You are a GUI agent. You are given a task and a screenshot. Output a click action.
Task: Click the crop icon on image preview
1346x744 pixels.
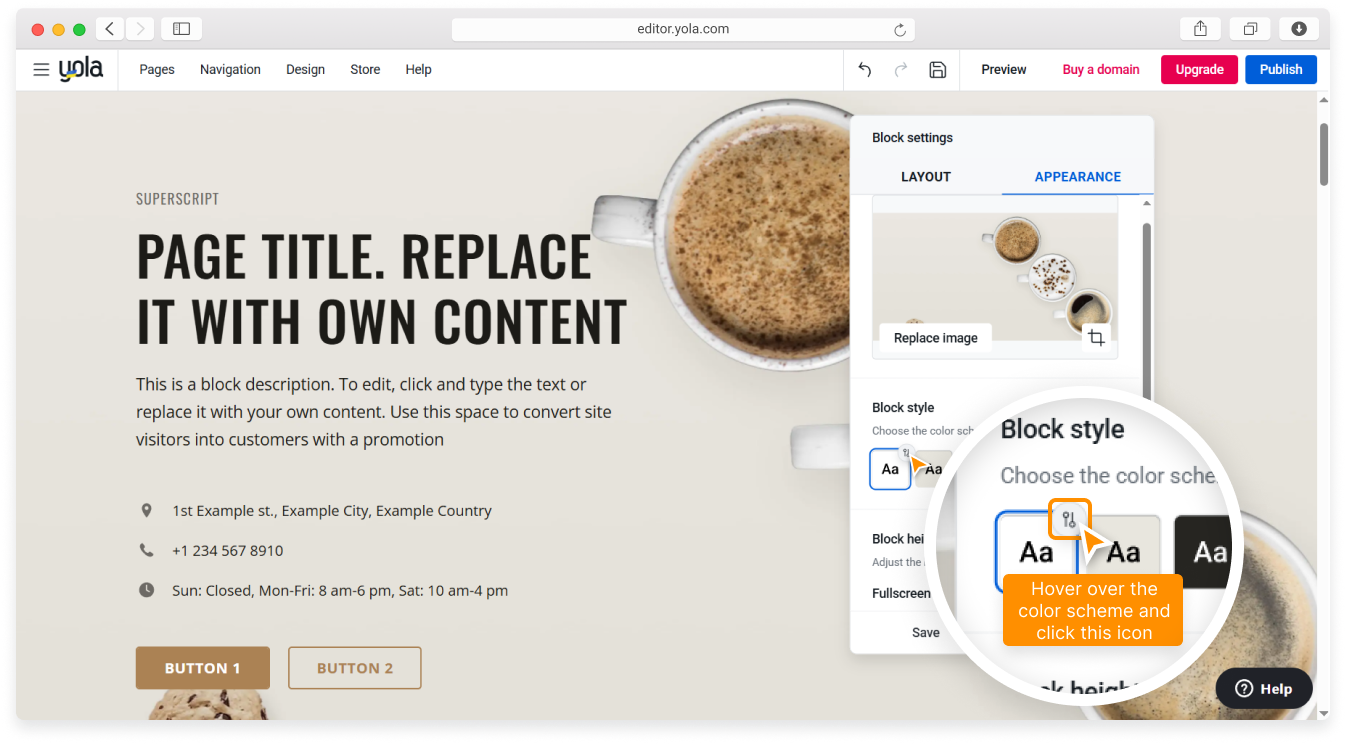[x=1096, y=338]
